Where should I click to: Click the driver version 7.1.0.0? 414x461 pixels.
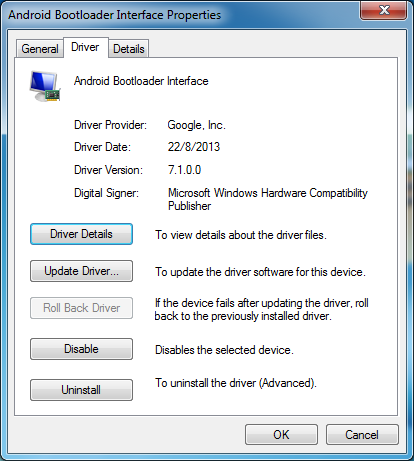point(184,170)
